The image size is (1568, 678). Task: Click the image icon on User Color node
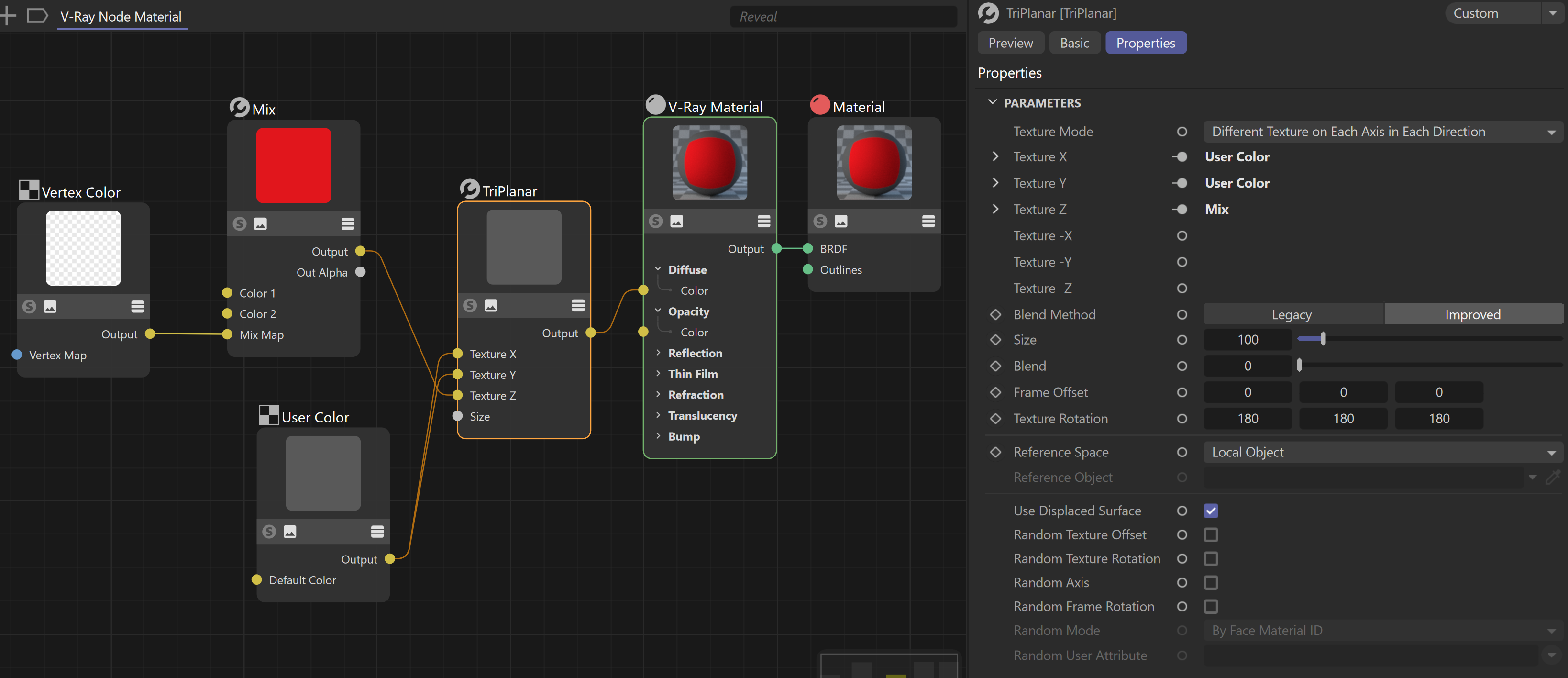point(290,532)
